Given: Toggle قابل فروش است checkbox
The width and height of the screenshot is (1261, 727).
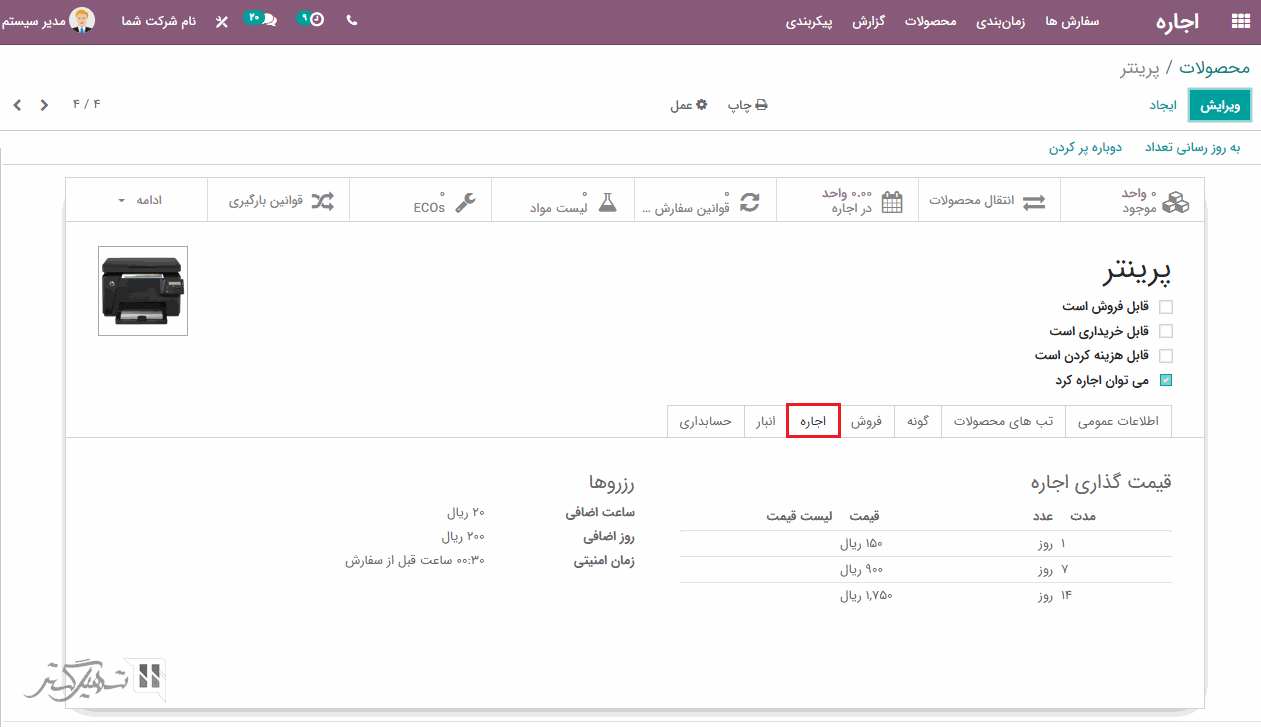Looking at the screenshot, I should tap(1165, 307).
